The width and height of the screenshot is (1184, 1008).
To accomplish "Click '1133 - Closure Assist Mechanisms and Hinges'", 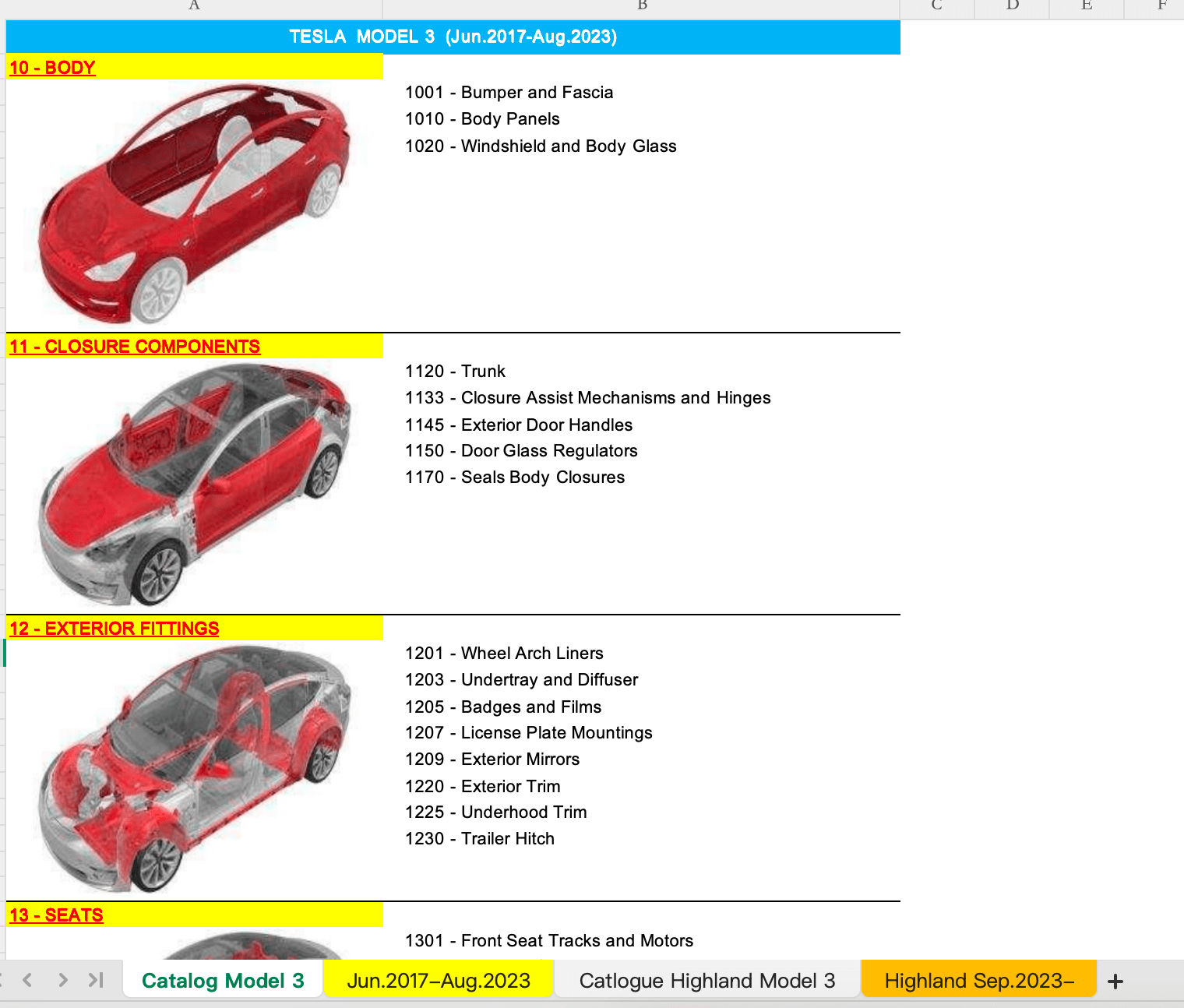I will (x=588, y=398).
